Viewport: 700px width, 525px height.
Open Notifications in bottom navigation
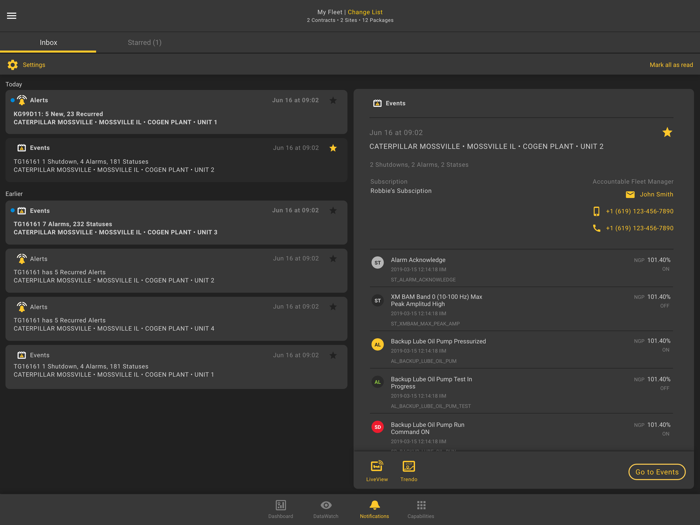point(374,509)
